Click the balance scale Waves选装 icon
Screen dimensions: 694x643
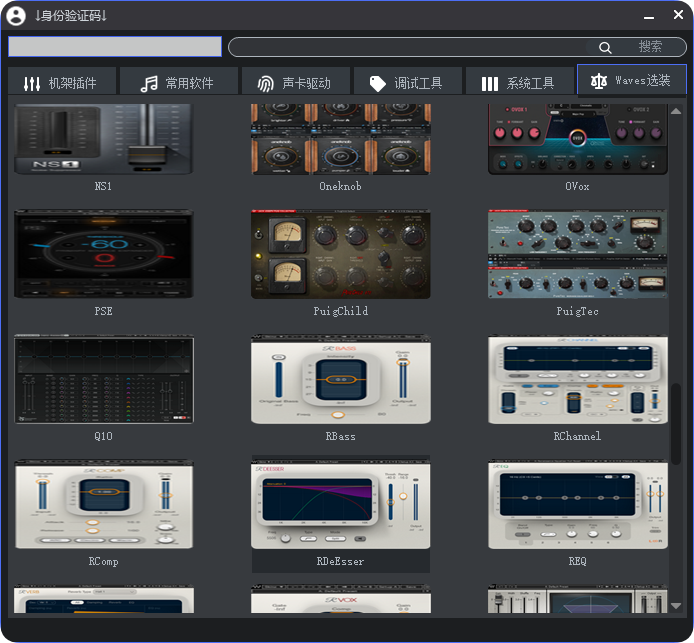pos(598,81)
